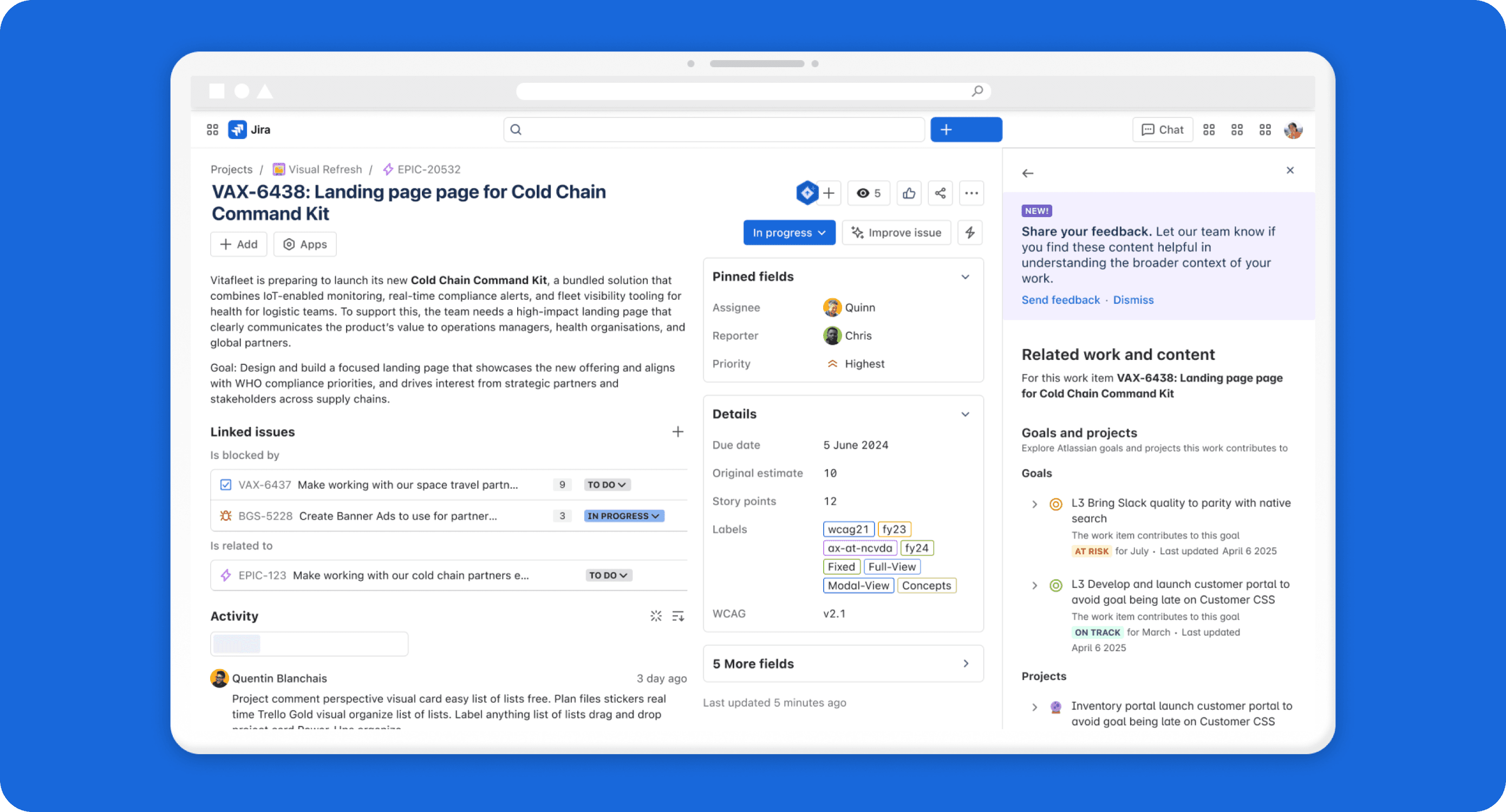The height and width of the screenshot is (812, 1506).
Task: Click the Jira search input field
Action: pos(713,130)
